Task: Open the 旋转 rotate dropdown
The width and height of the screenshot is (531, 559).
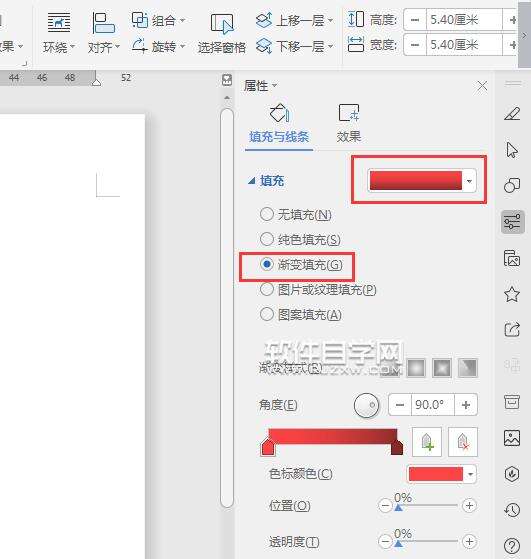Action: [158, 46]
